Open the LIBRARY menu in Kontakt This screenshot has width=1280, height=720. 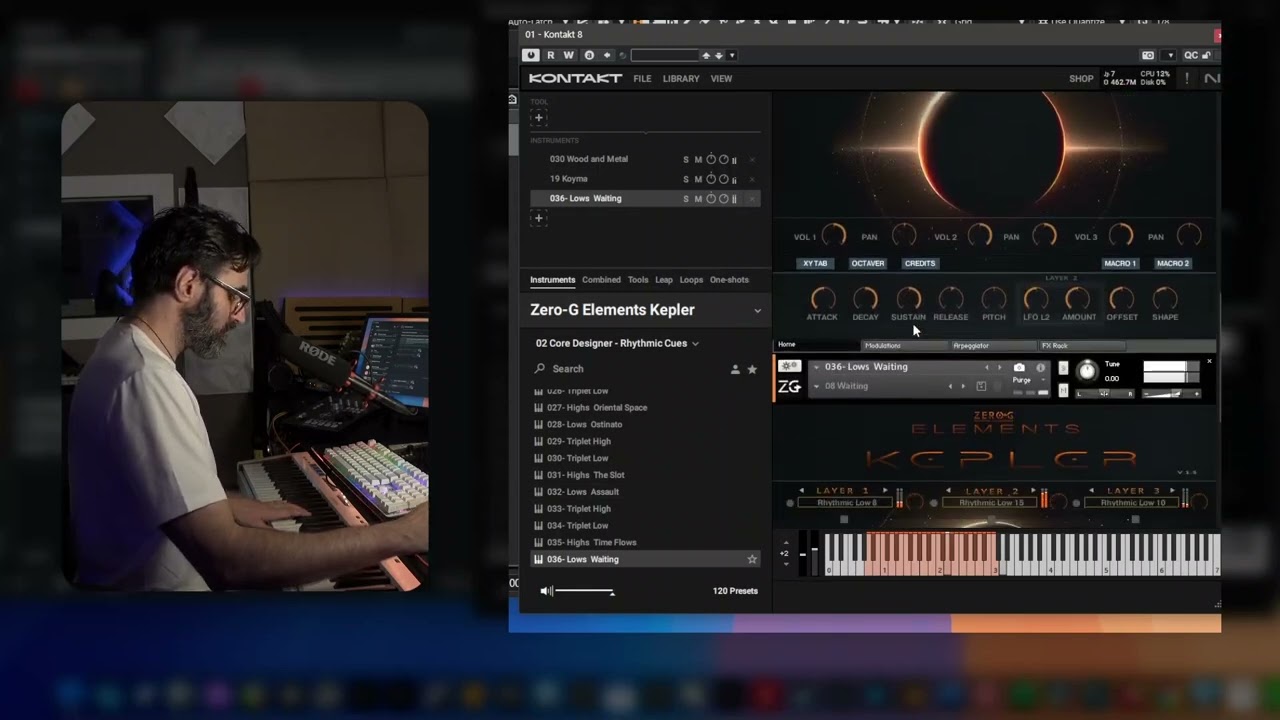[x=681, y=78]
